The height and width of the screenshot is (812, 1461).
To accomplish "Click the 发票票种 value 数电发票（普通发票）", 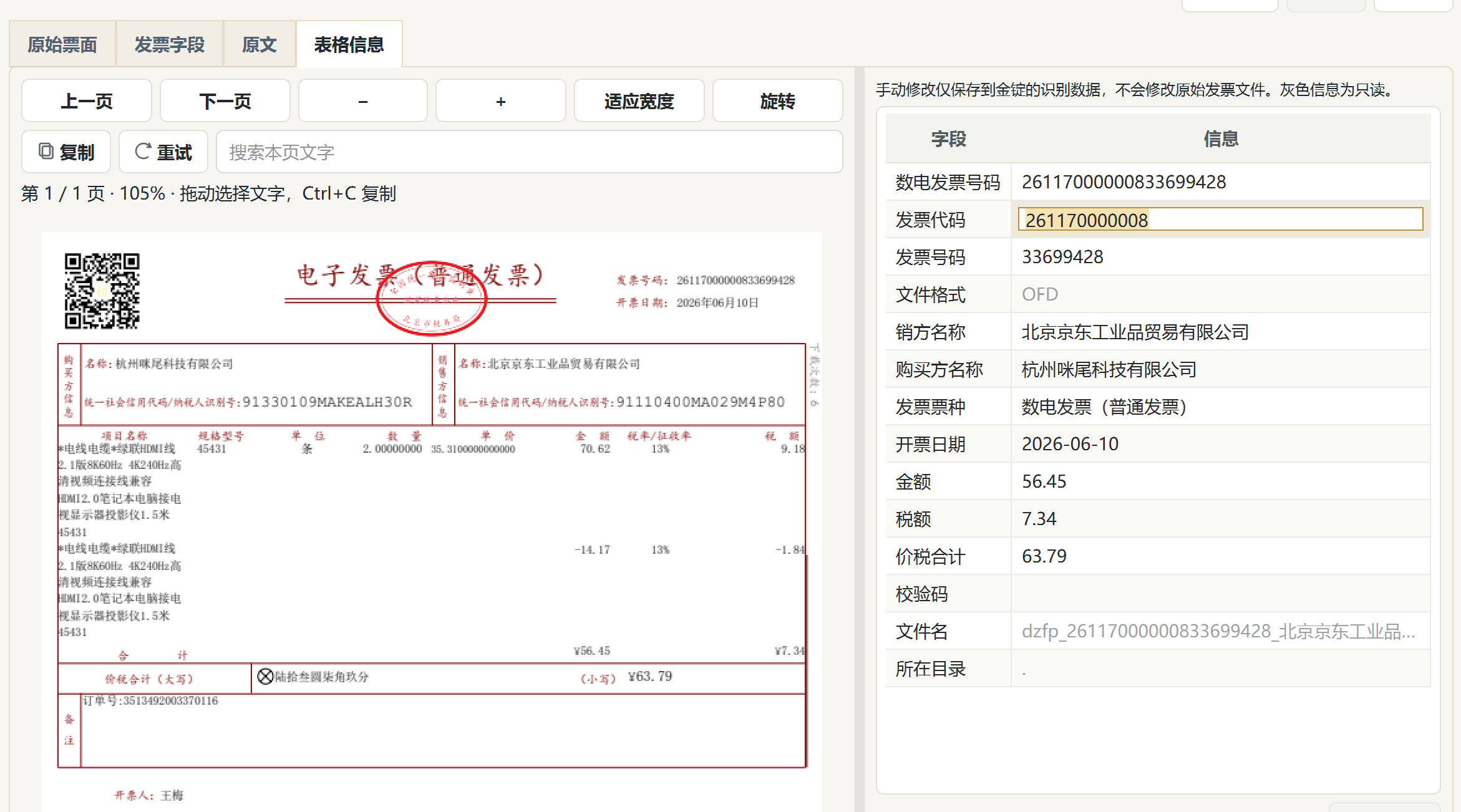I will [x=1104, y=407].
